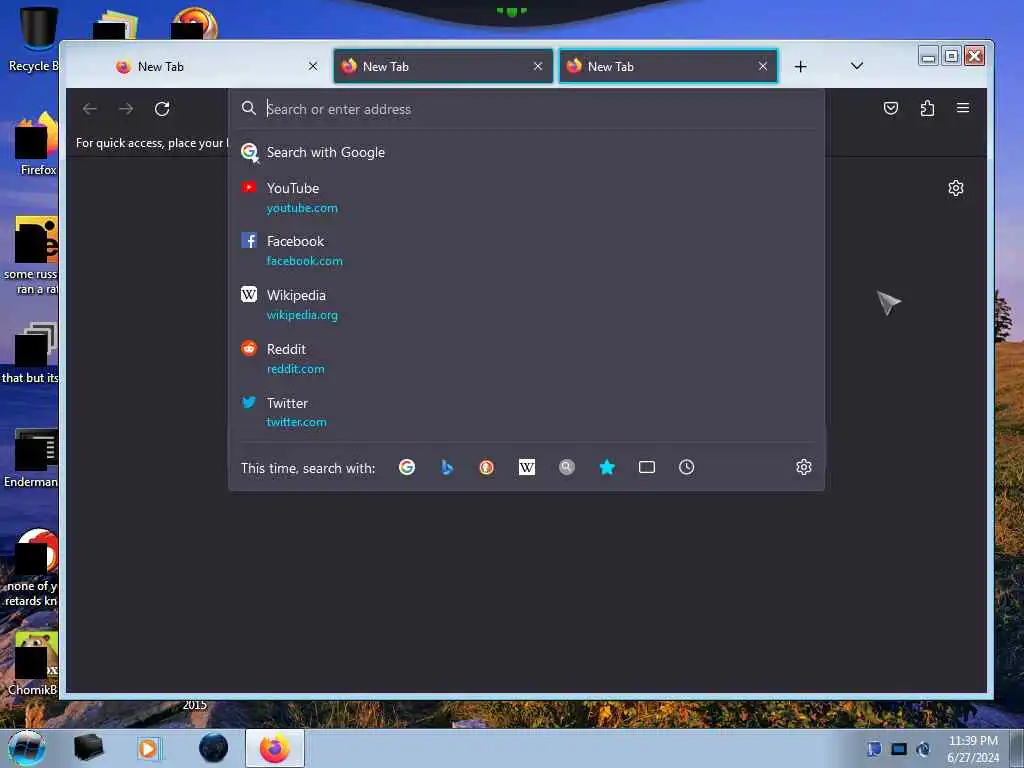Search this time with Google icon
Viewport: 1024px width, 768px height.
[407, 467]
